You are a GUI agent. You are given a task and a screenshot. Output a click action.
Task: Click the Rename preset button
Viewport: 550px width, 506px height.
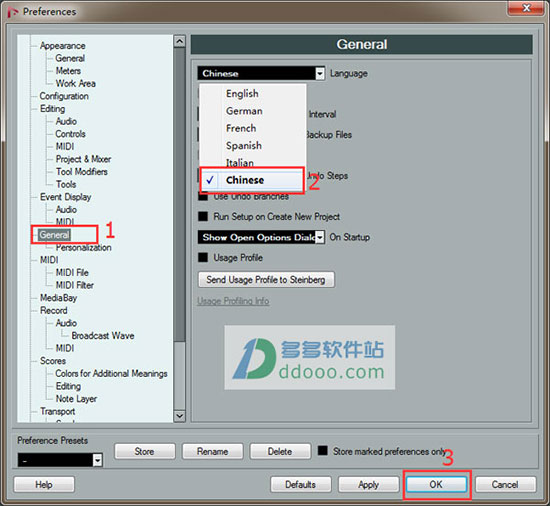click(212, 451)
